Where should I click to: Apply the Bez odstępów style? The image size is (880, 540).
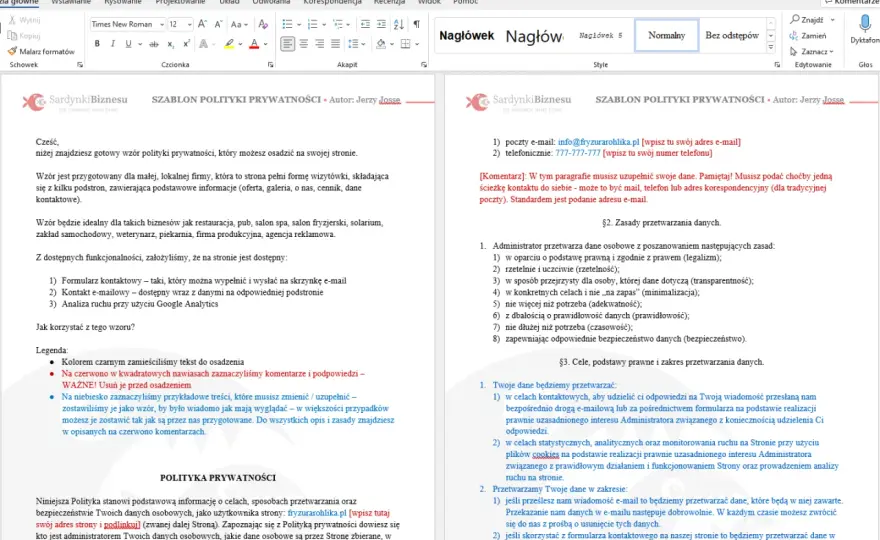click(732, 35)
